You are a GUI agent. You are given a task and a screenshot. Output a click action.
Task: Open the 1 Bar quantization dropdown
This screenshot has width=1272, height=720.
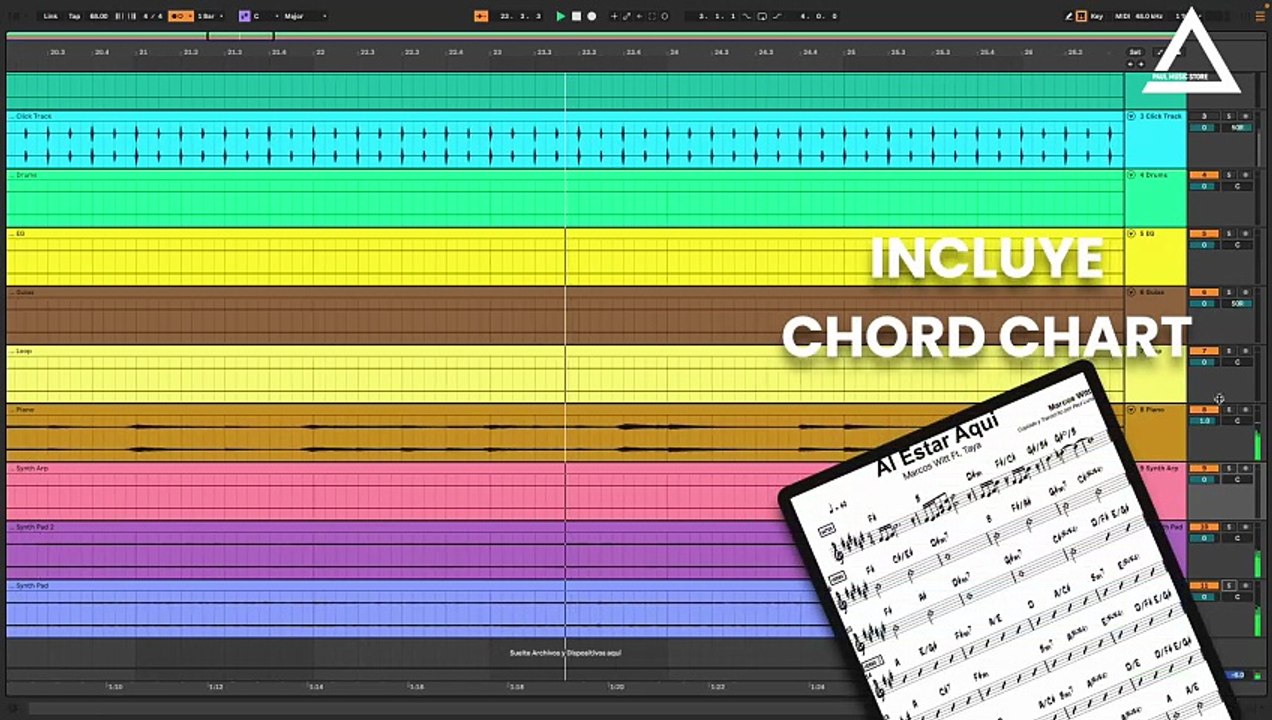[x=210, y=16]
